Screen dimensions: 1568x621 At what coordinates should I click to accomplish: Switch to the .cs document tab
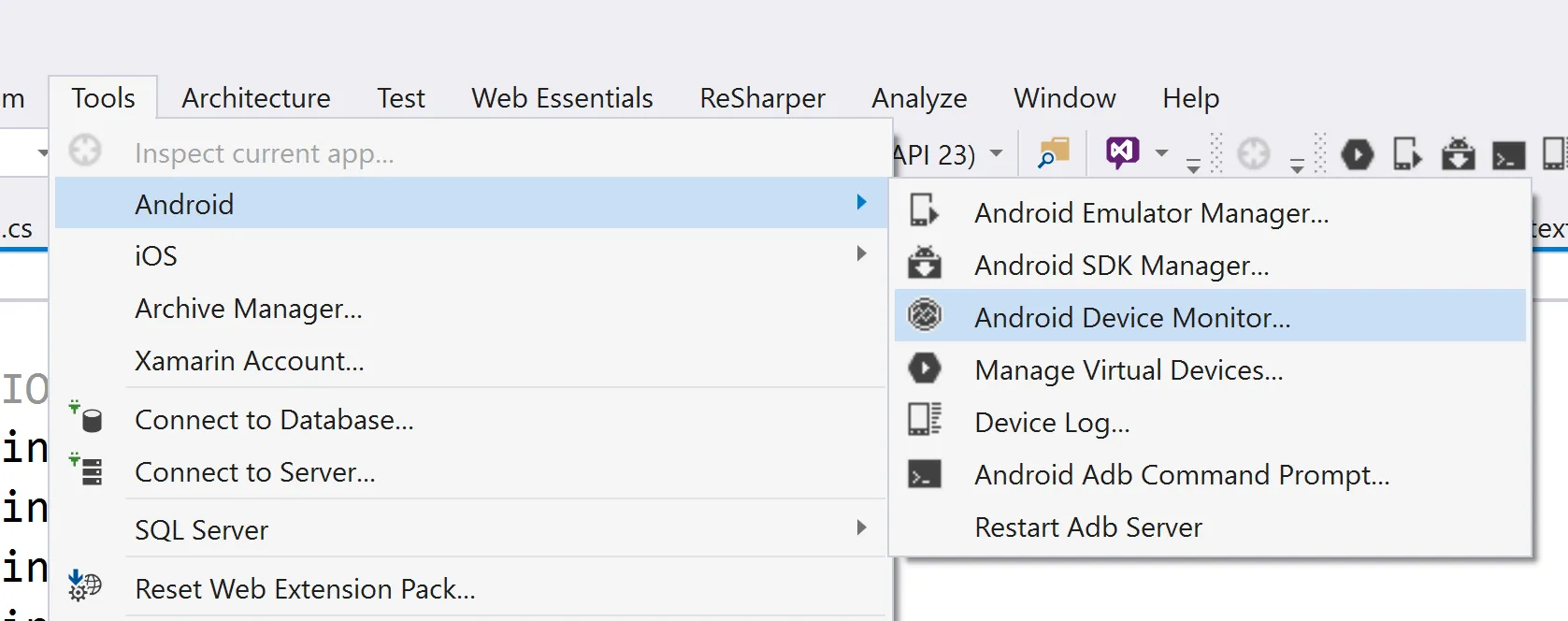coord(17,228)
